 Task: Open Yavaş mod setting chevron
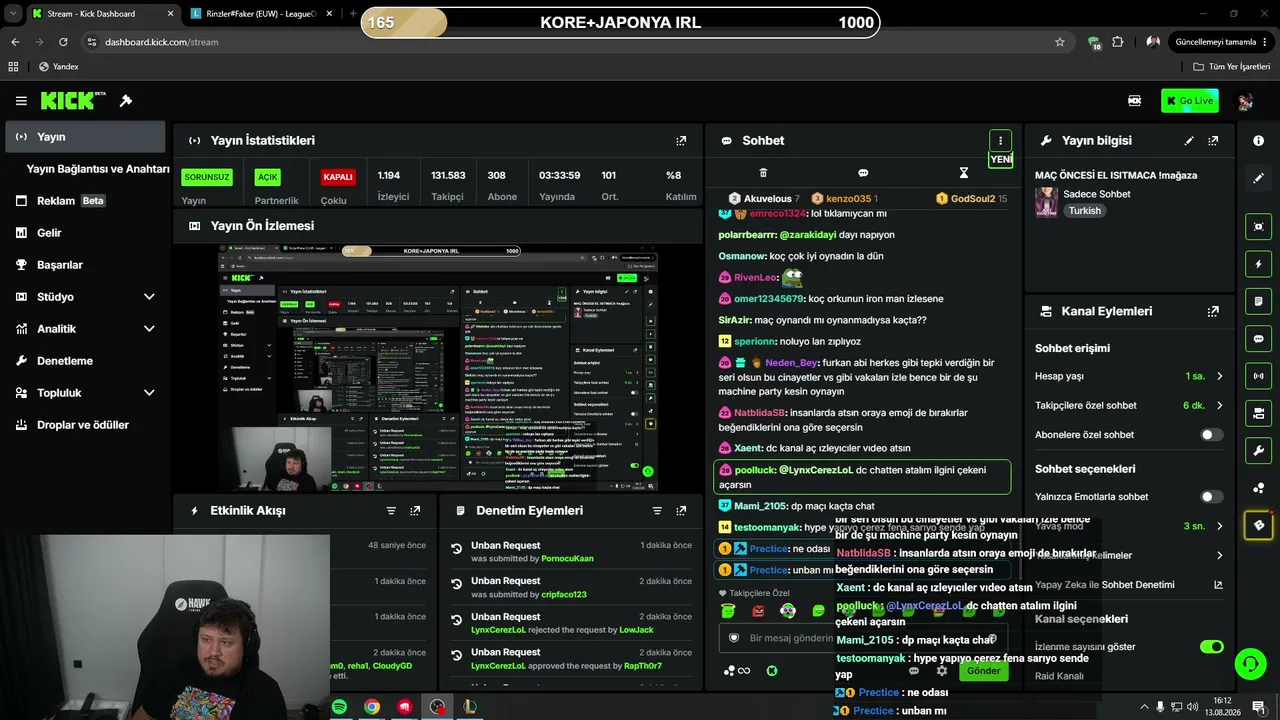1220,526
